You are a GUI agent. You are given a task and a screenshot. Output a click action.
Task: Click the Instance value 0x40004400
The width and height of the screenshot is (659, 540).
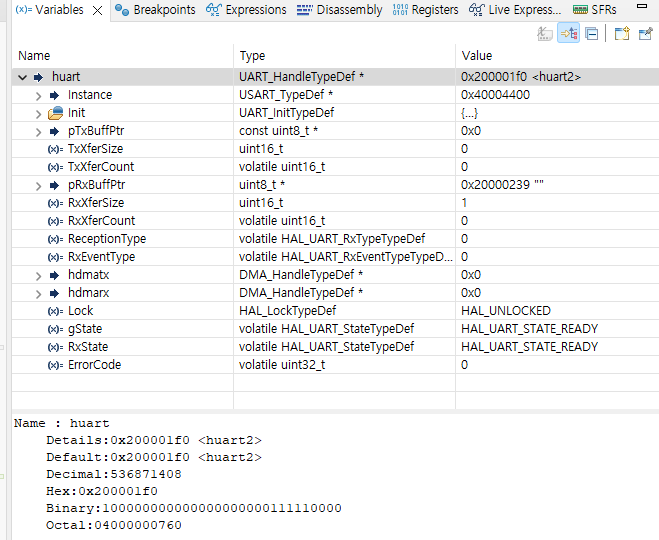(495, 95)
